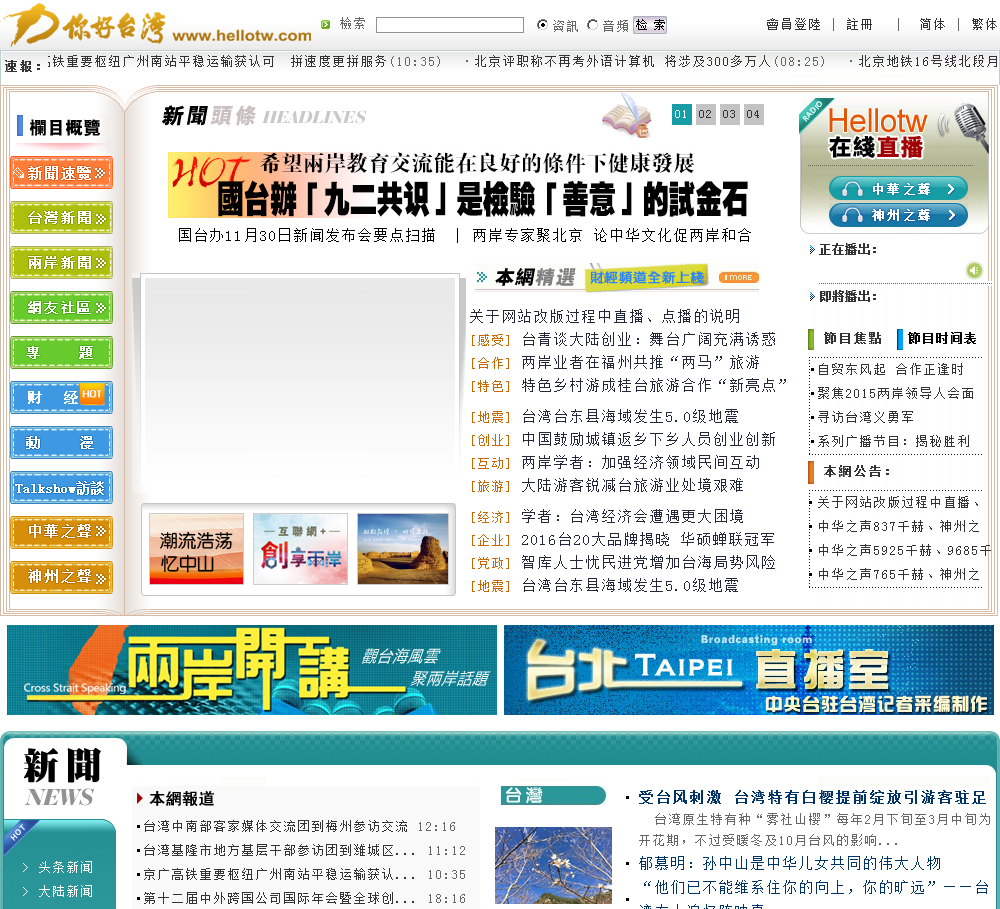Open 財经 sidebar menu item

coord(61,397)
